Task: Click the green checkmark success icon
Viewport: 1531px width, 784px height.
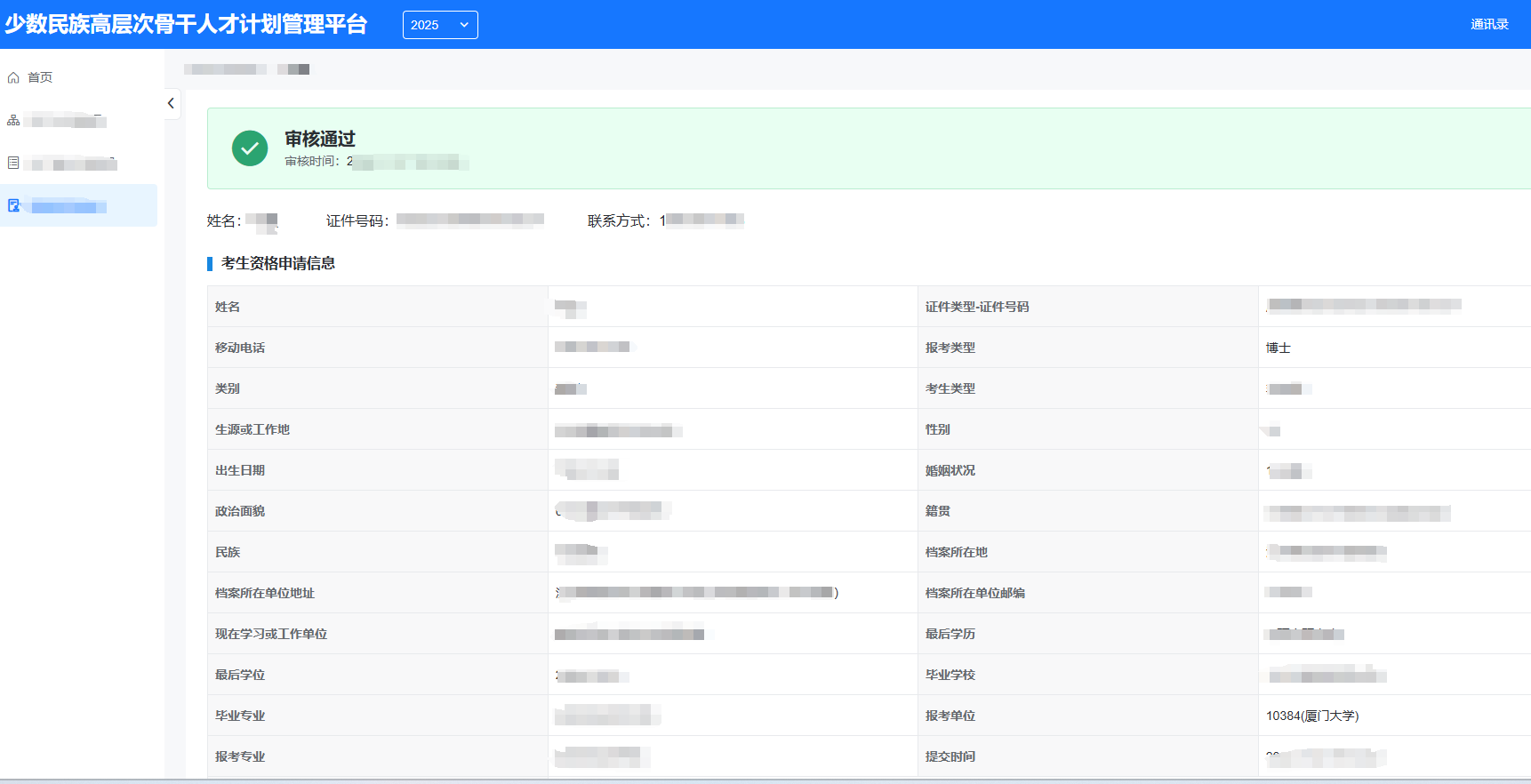Action: pyautogui.click(x=250, y=148)
